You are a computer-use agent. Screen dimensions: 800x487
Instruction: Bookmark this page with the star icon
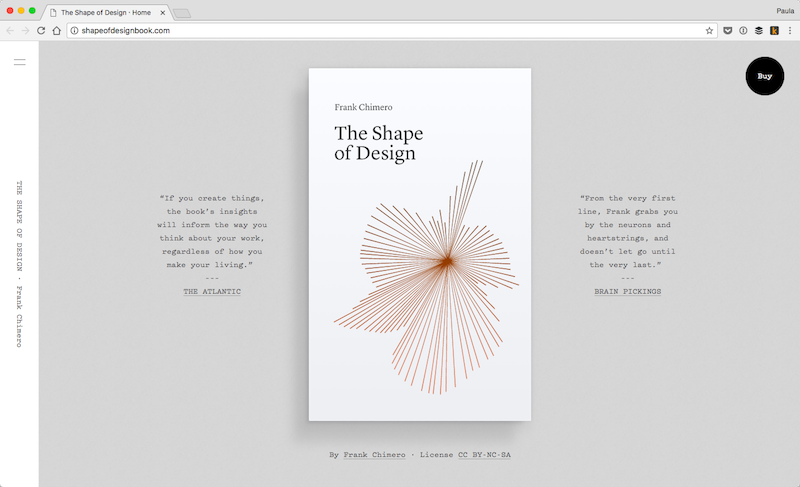point(709,31)
